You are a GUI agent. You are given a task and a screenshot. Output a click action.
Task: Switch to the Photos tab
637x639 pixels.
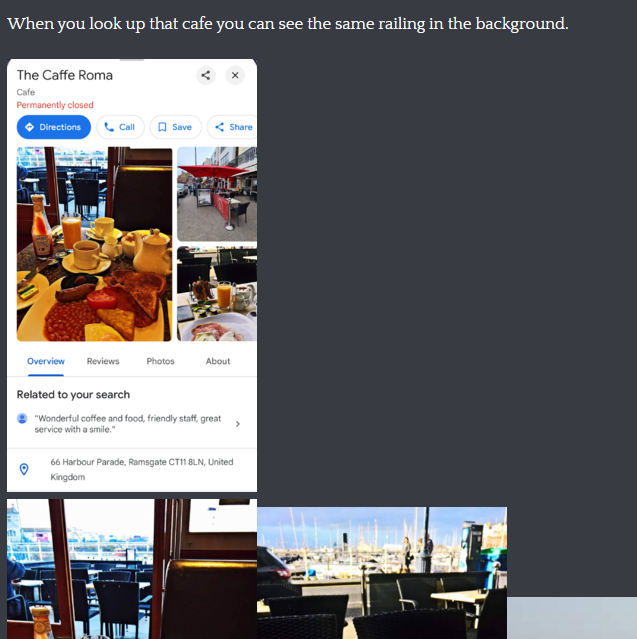[x=161, y=361]
